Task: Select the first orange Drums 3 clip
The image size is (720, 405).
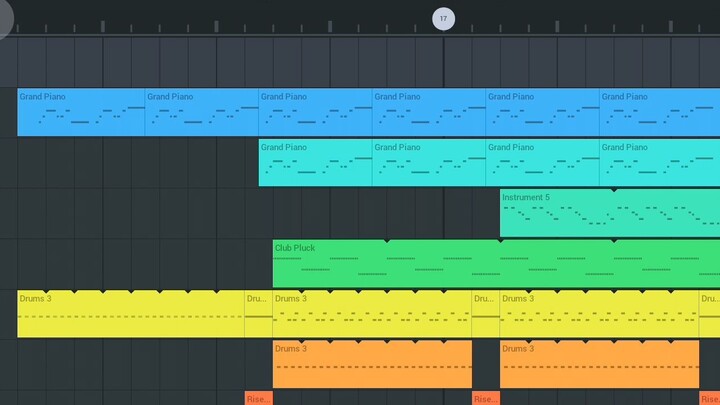Action: tap(371, 364)
